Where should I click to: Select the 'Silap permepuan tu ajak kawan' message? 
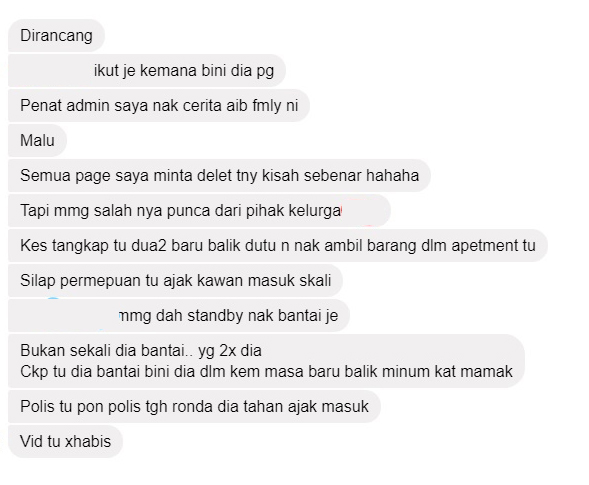(x=175, y=280)
